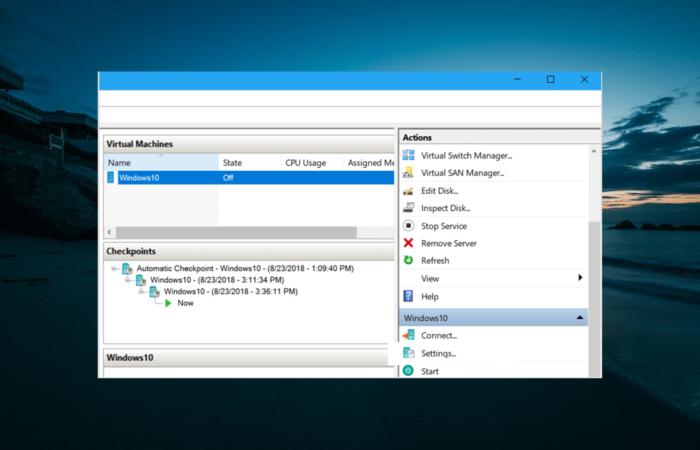The image size is (700, 450).
Task: Click the Off state cell
Action: [x=228, y=178]
